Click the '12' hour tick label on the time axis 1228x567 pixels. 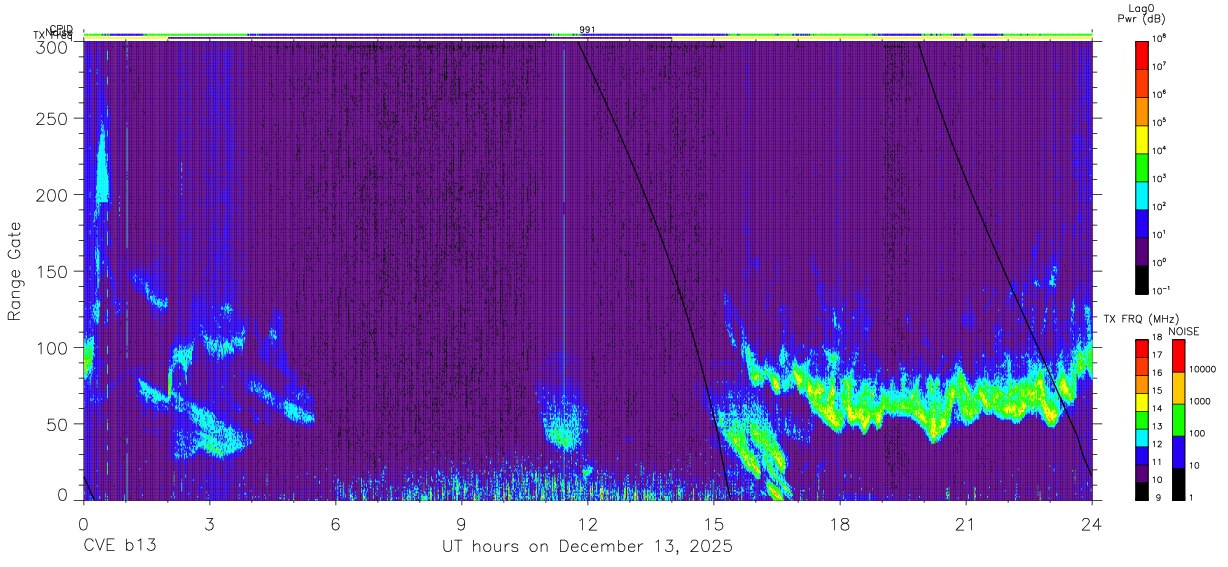tap(588, 524)
